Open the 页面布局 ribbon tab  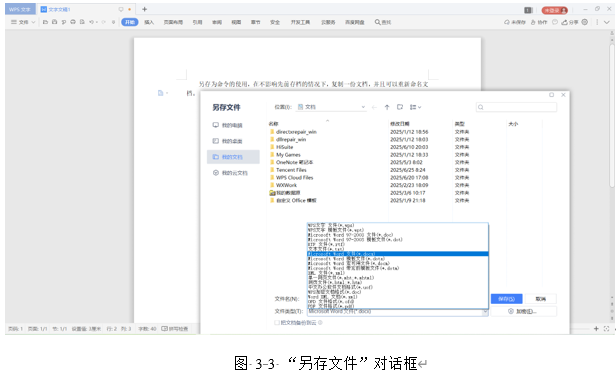[x=173, y=22]
